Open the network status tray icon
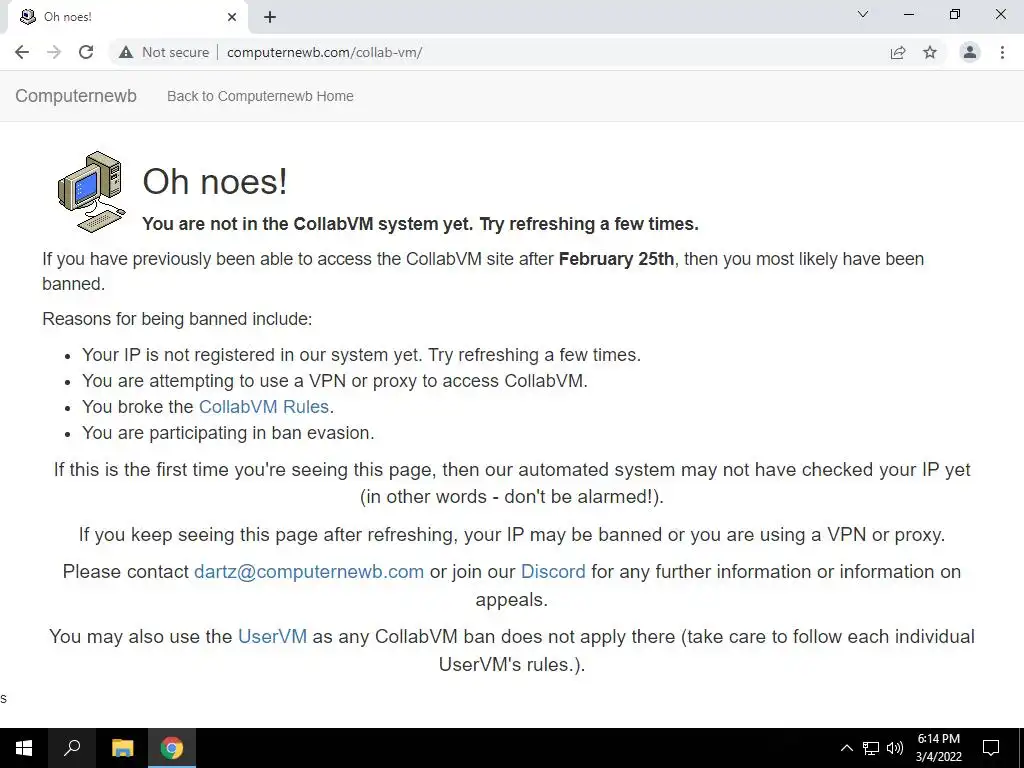The image size is (1024, 768). (x=871, y=748)
